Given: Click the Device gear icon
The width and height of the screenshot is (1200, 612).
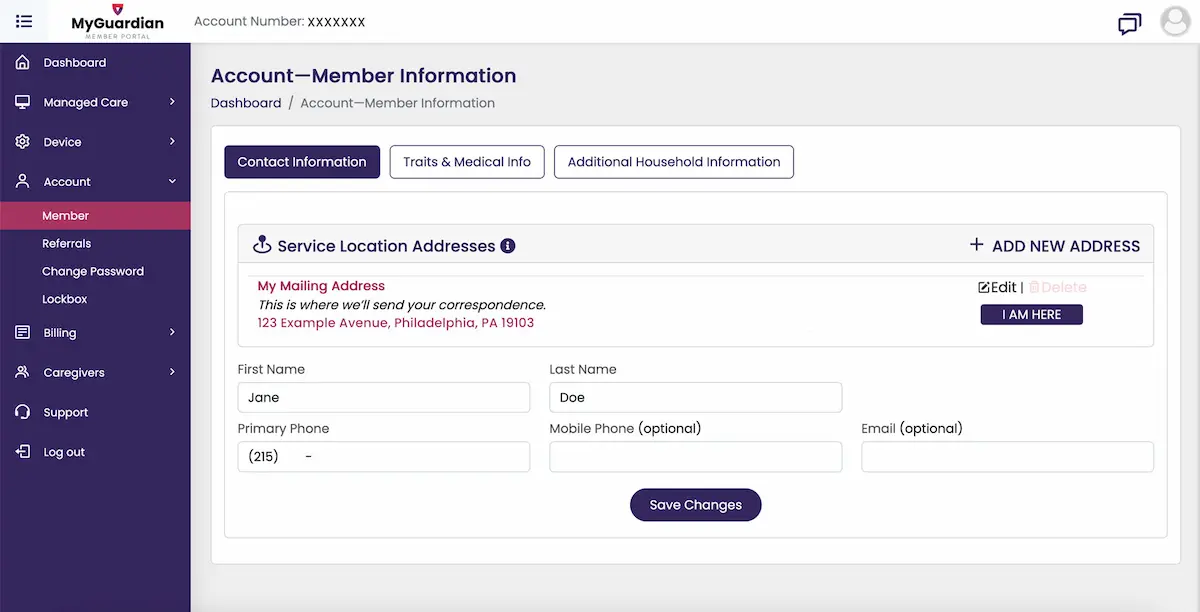Looking at the screenshot, I should pyautogui.click(x=22, y=142).
